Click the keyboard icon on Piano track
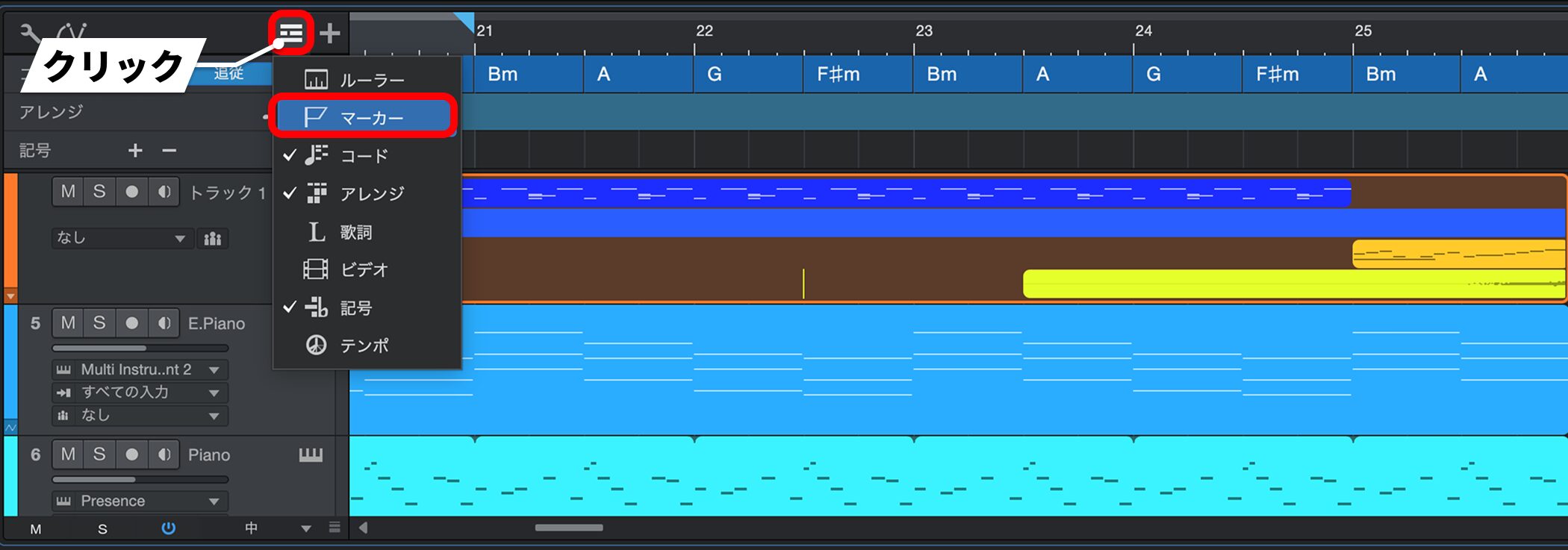This screenshot has width=1568, height=550. (311, 455)
